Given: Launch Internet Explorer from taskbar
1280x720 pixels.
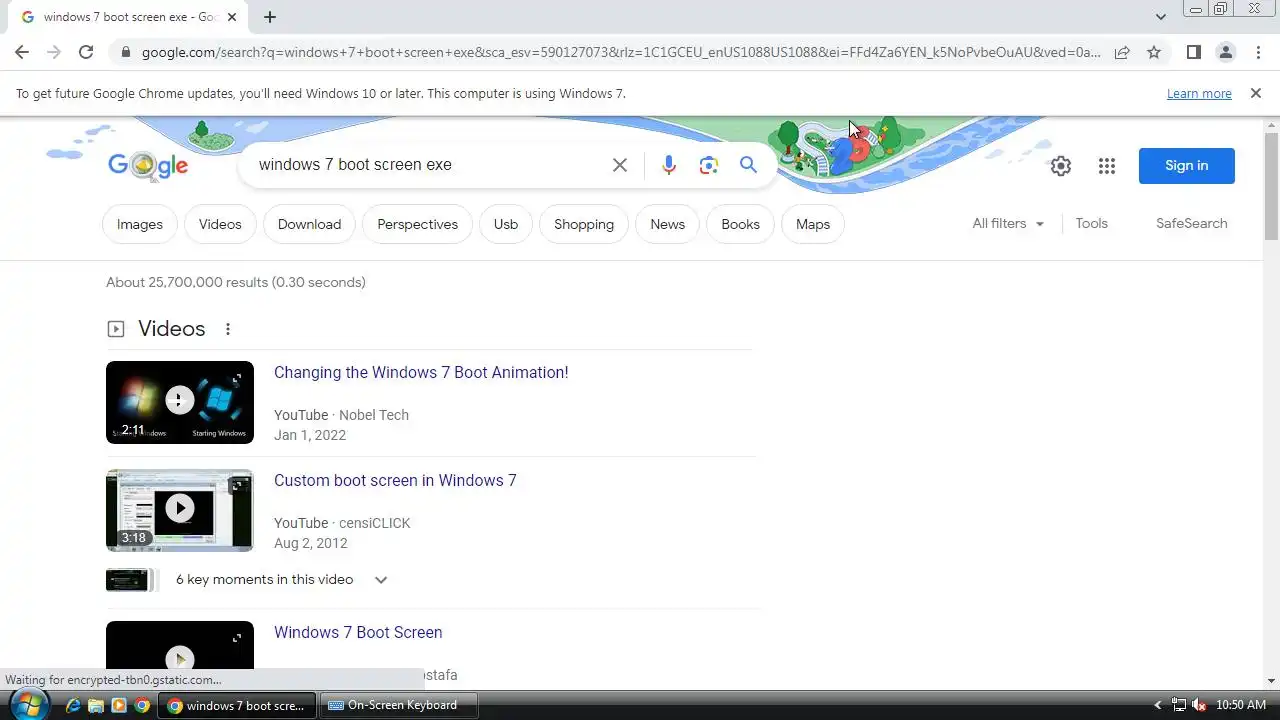Looking at the screenshot, I should [x=73, y=705].
